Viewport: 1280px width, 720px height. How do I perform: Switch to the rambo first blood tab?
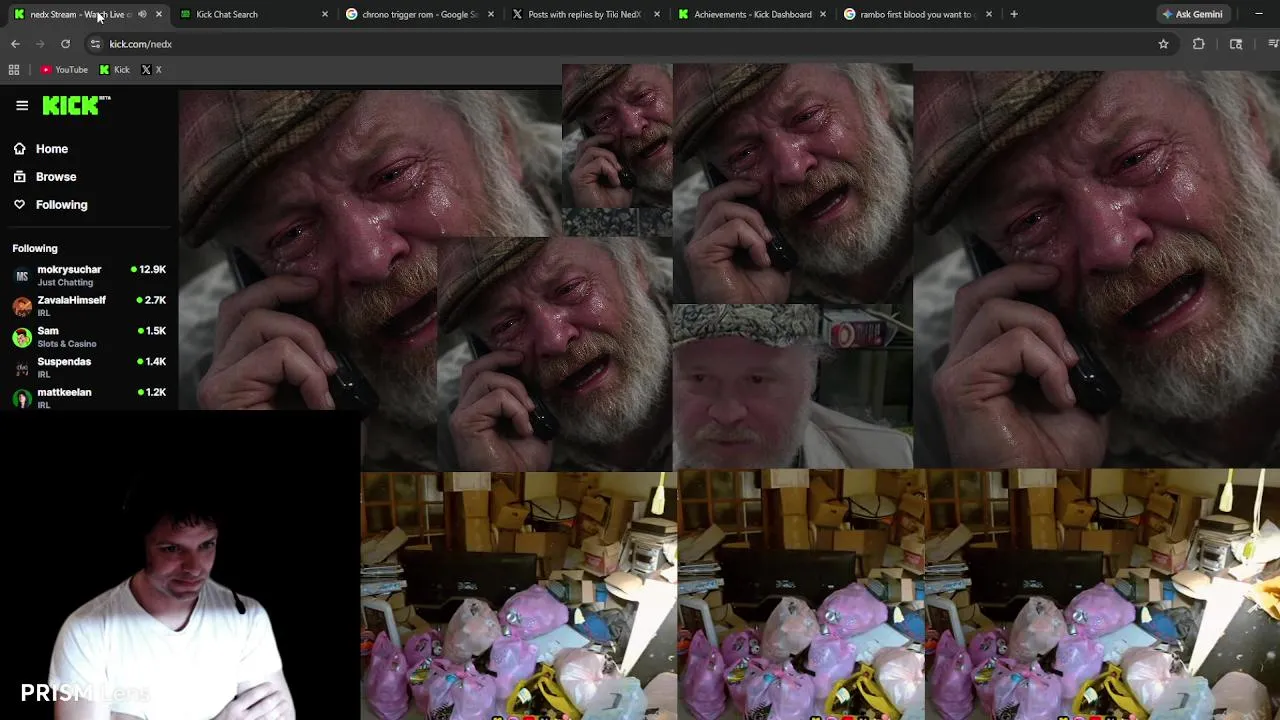[916, 14]
